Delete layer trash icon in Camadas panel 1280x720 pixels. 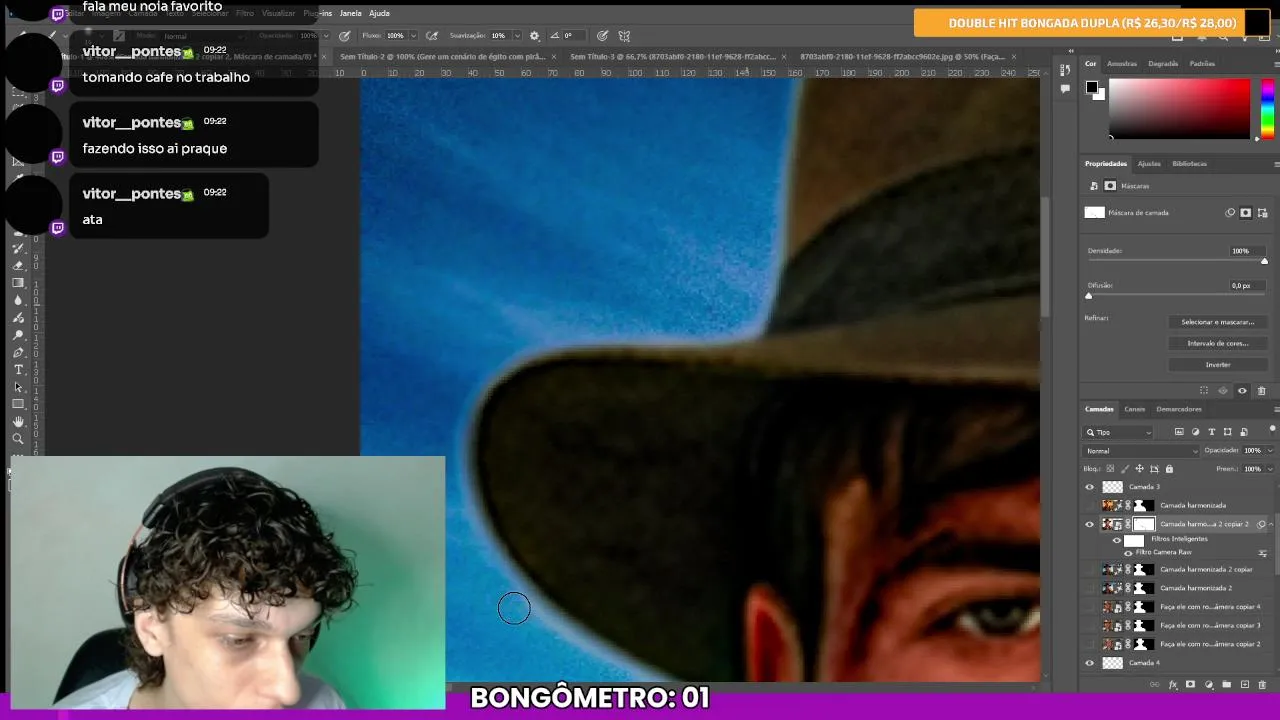click(x=1262, y=685)
